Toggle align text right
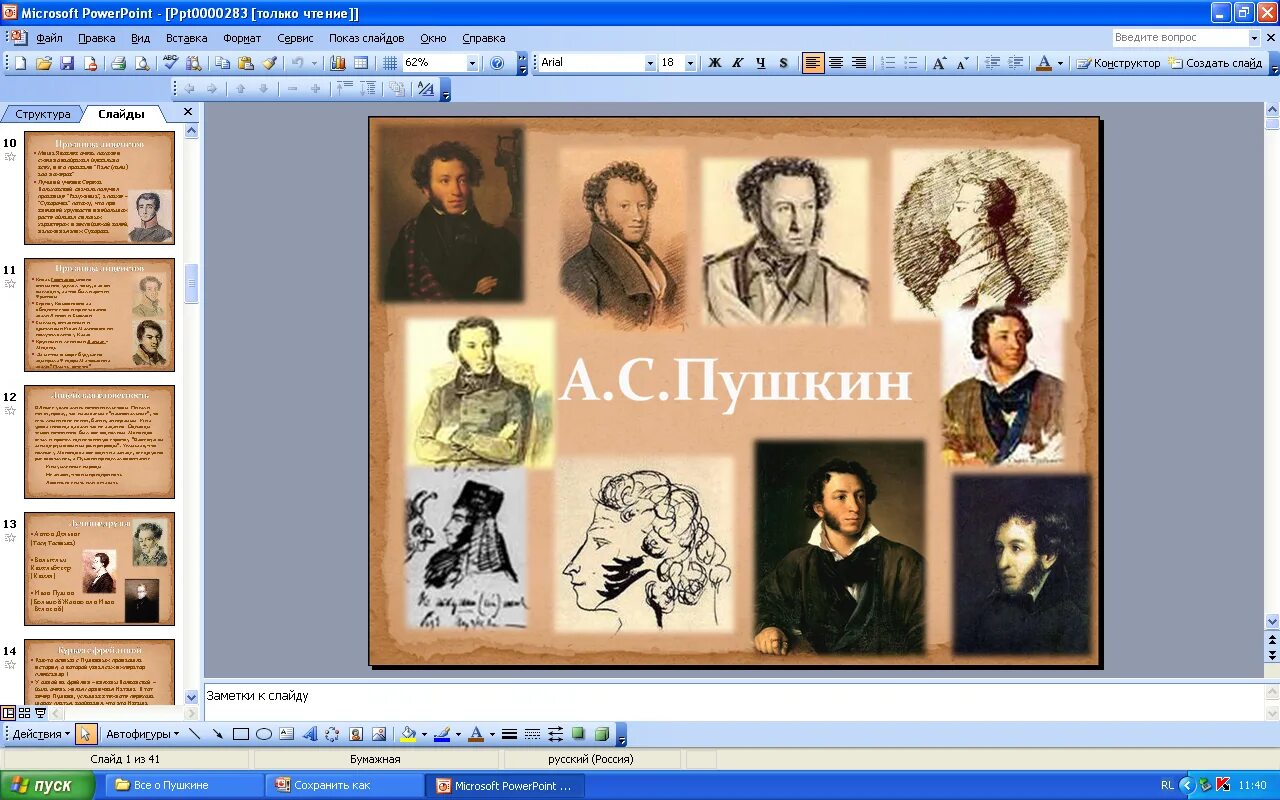 pyautogui.click(x=859, y=63)
